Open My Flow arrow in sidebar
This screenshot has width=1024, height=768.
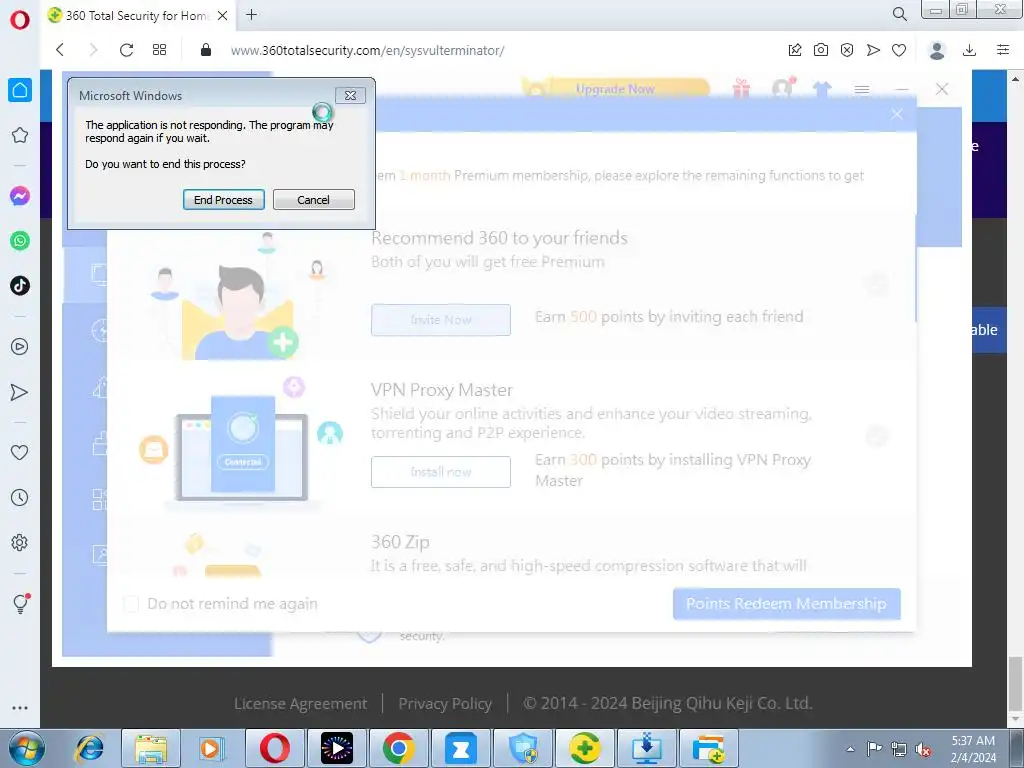(20, 392)
